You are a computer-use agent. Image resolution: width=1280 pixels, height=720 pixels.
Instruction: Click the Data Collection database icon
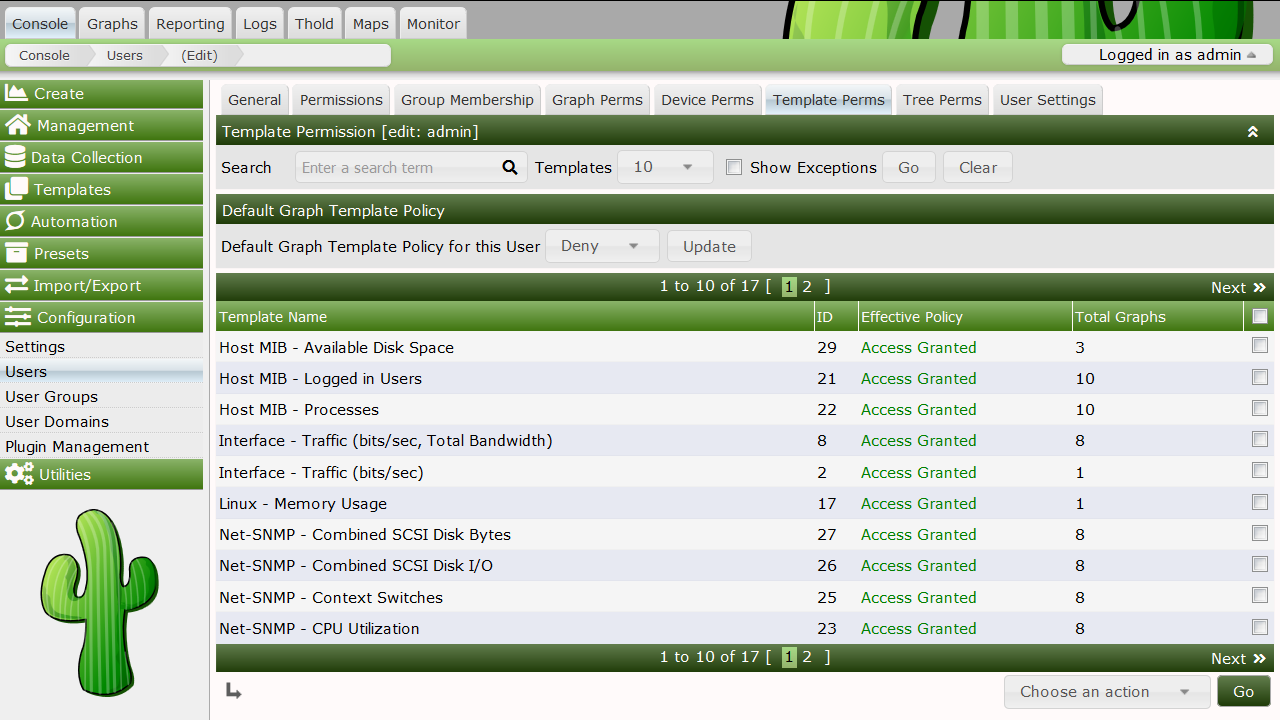[x=18, y=157]
